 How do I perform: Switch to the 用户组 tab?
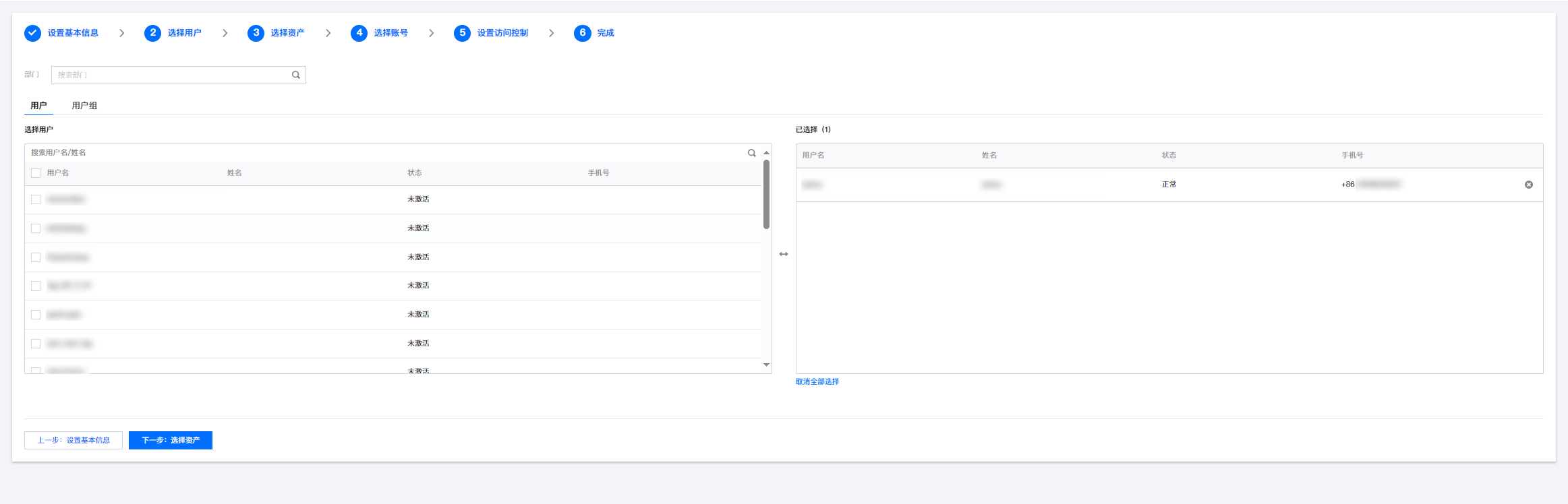tap(84, 106)
